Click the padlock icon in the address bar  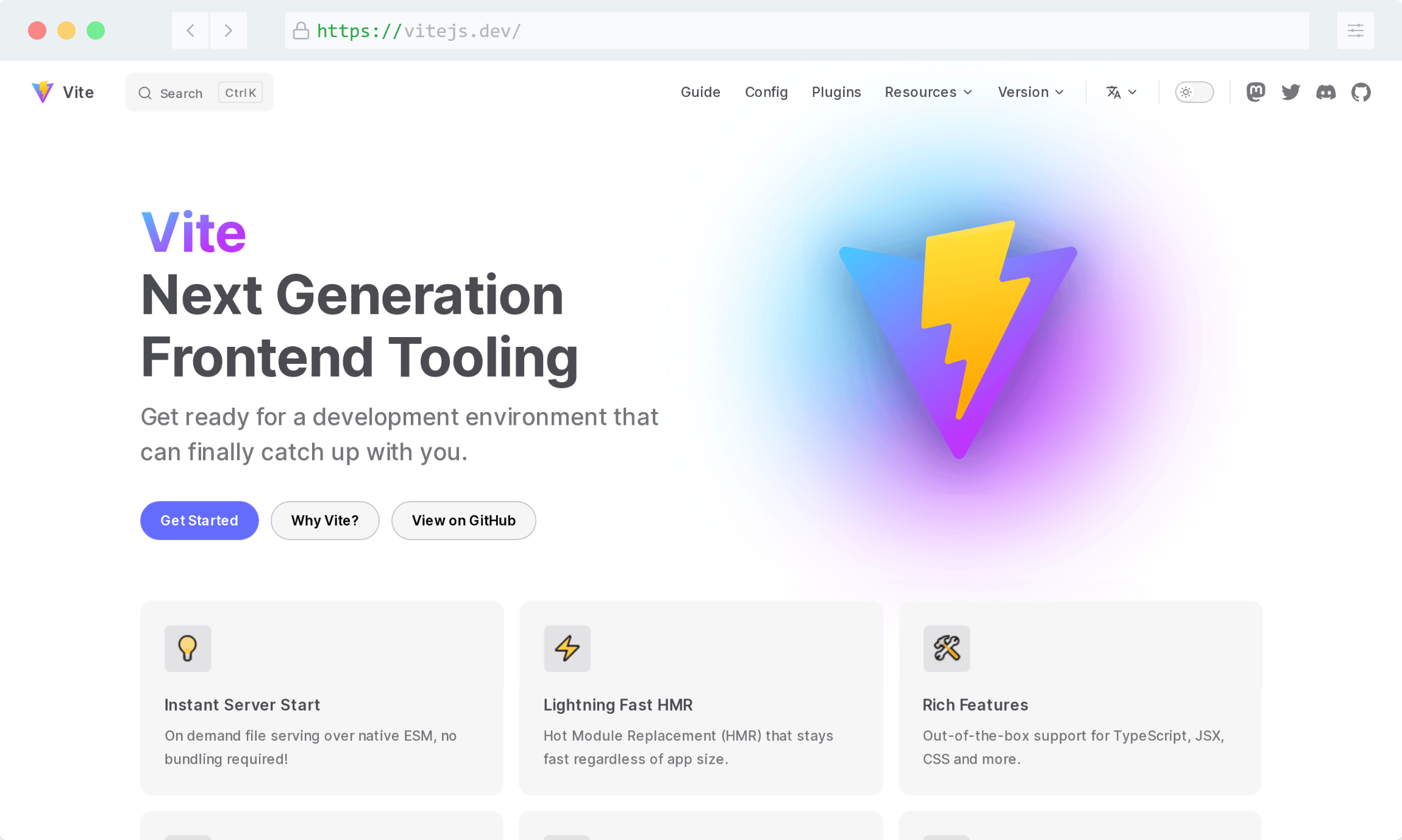(301, 30)
